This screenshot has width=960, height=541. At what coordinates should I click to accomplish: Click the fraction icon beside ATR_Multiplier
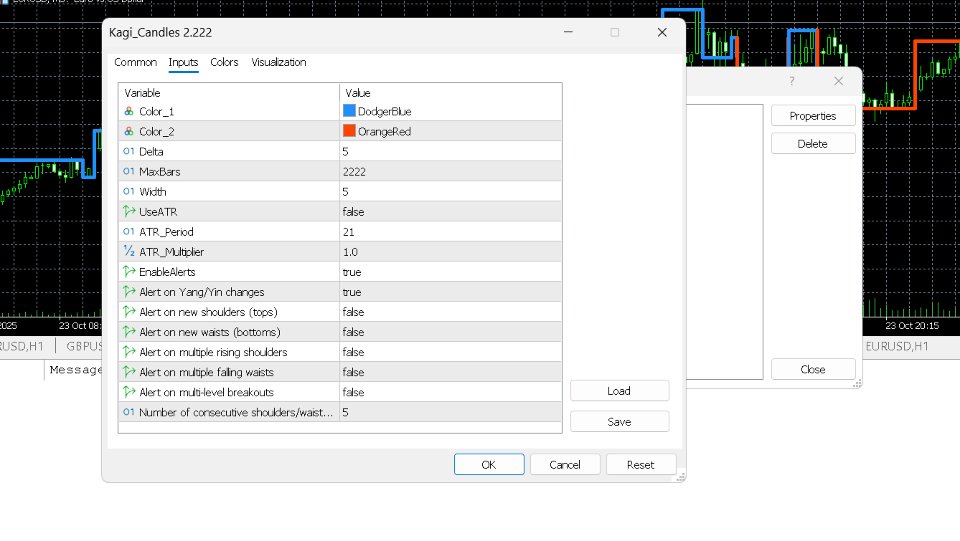pyautogui.click(x=129, y=251)
